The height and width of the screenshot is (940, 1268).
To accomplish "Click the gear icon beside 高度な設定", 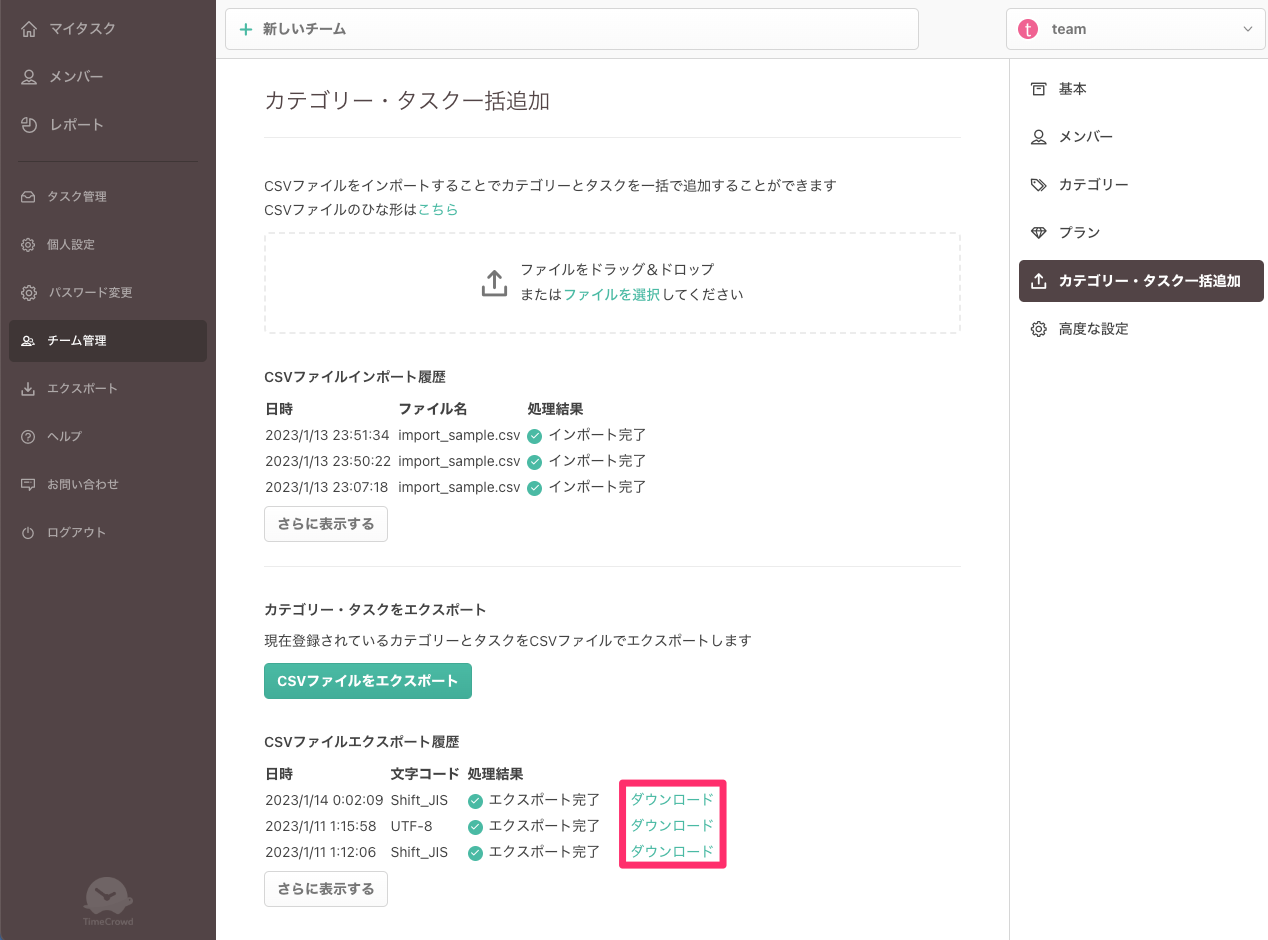I will click(1039, 329).
